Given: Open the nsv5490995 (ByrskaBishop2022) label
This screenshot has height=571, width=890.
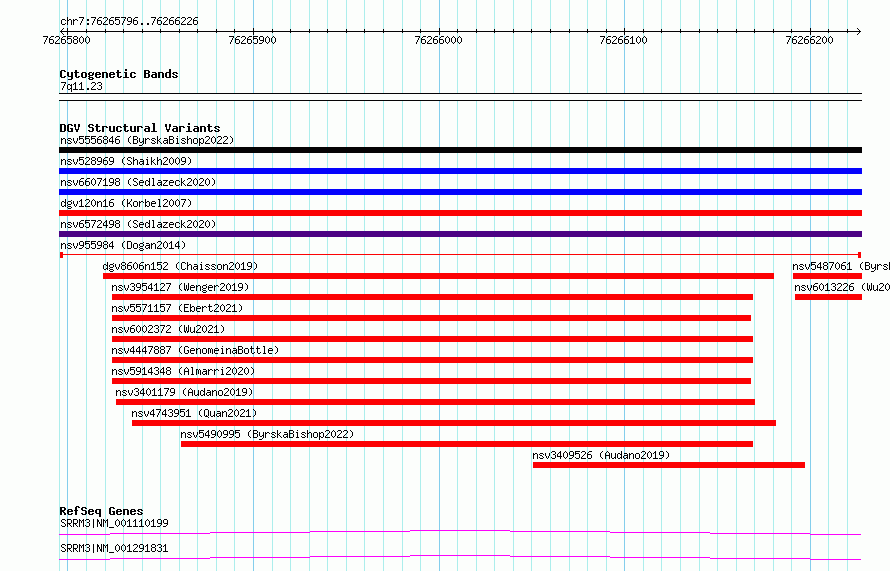Looking at the screenshot, I should tap(267, 434).
